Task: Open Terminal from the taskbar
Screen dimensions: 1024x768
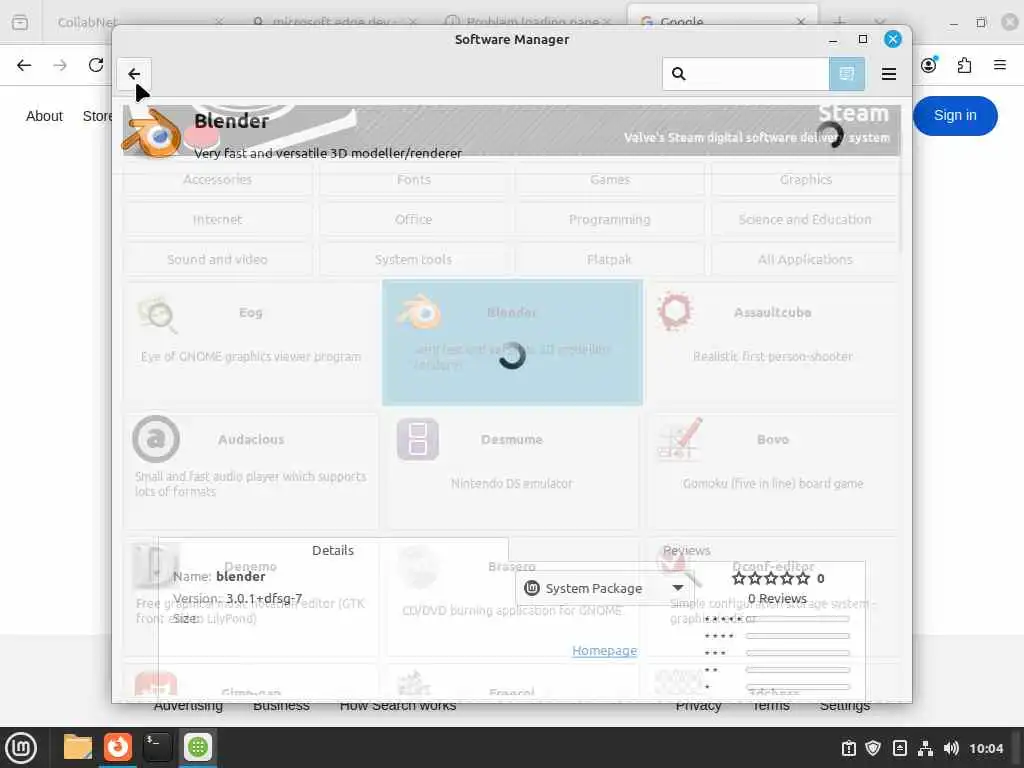Action: [x=157, y=747]
